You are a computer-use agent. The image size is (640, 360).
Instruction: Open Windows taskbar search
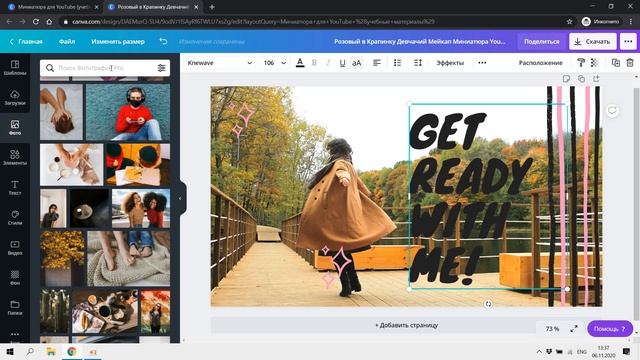click(30, 351)
